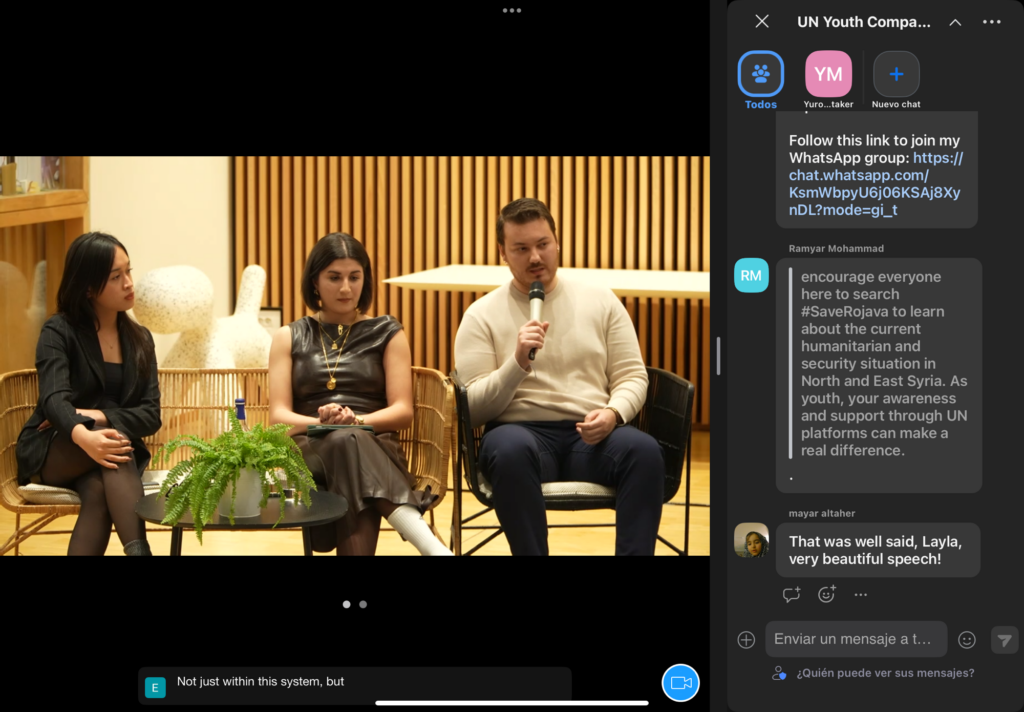Click the three-dot multitasking handle at top
The image size is (1024, 712).
coord(512,10)
